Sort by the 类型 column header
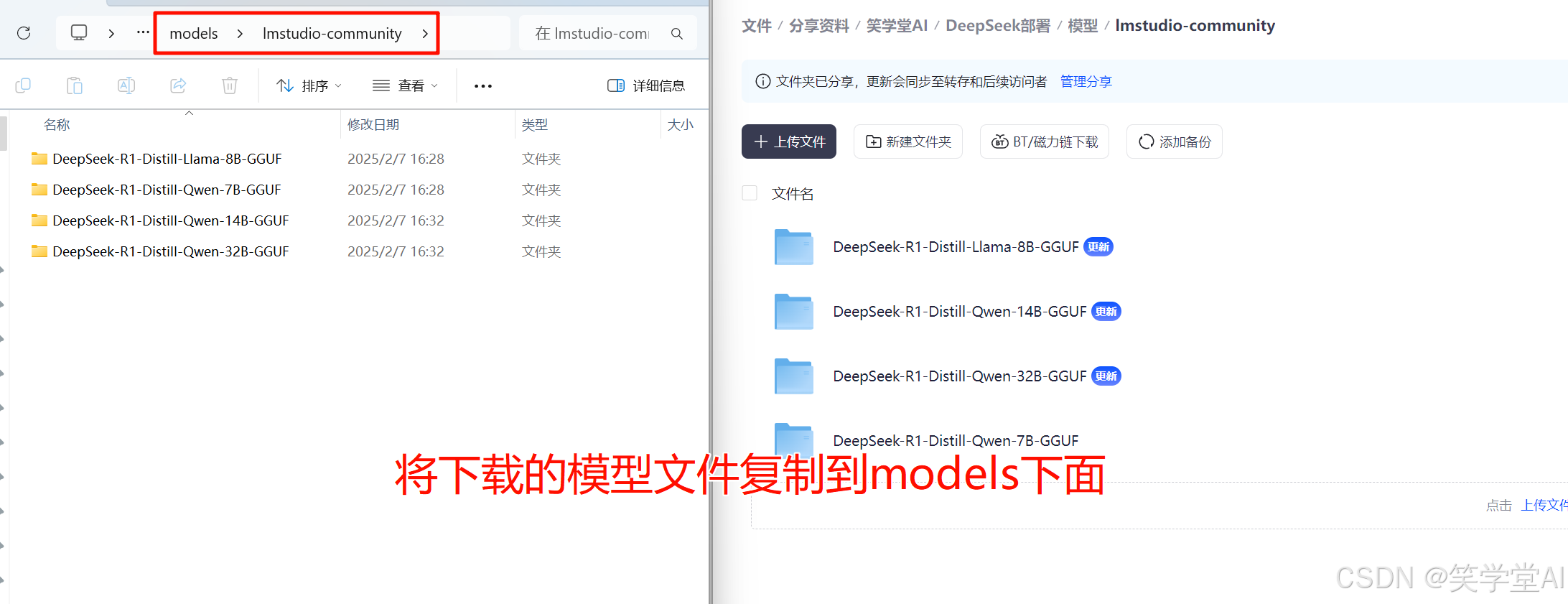The height and width of the screenshot is (604, 1568). (535, 125)
